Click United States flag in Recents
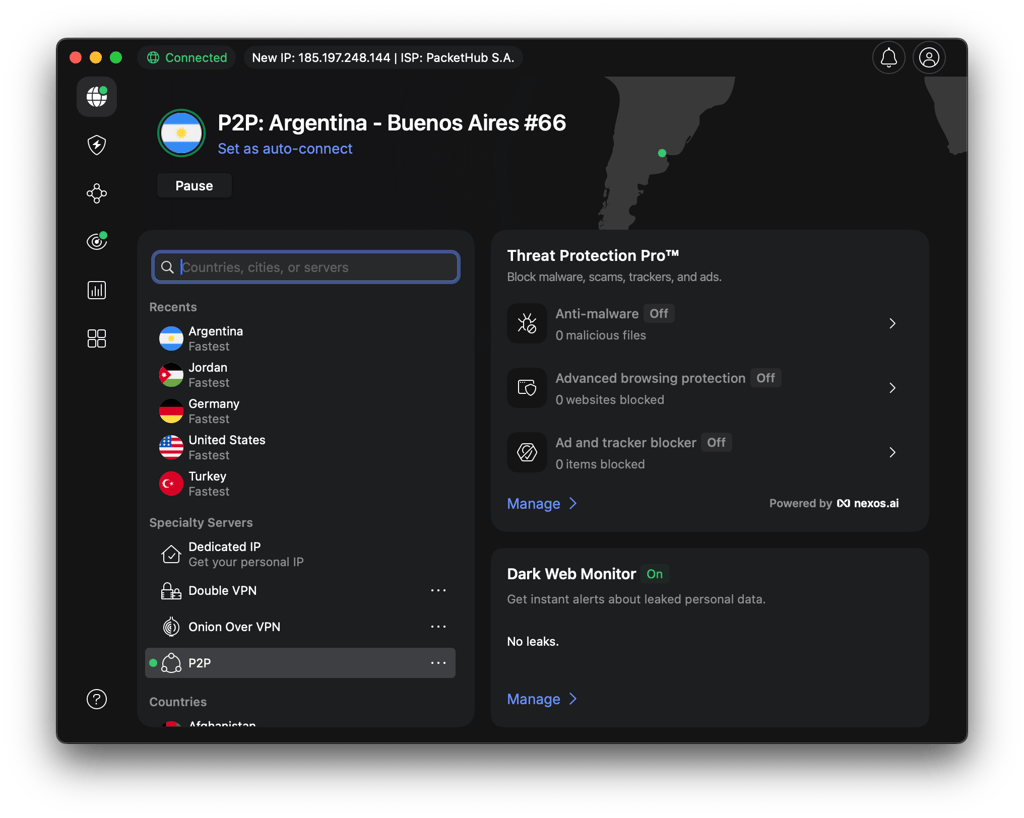Viewport: 1024px width, 818px height. click(171, 447)
